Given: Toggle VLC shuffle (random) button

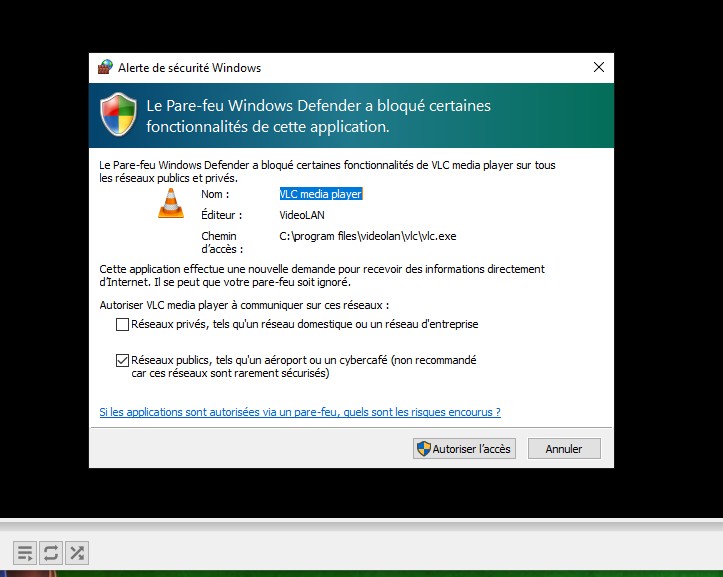Looking at the screenshot, I should pyautogui.click(x=77, y=552).
